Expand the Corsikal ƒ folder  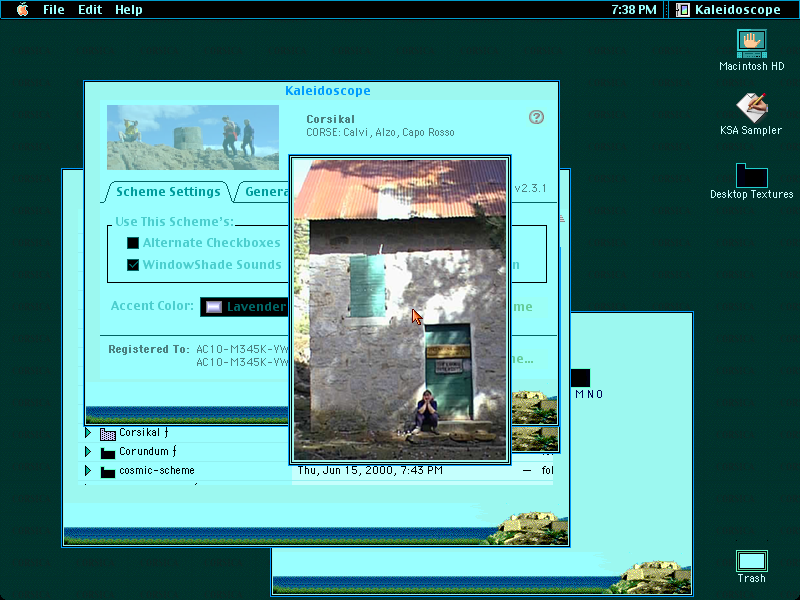(x=88, y=433)
